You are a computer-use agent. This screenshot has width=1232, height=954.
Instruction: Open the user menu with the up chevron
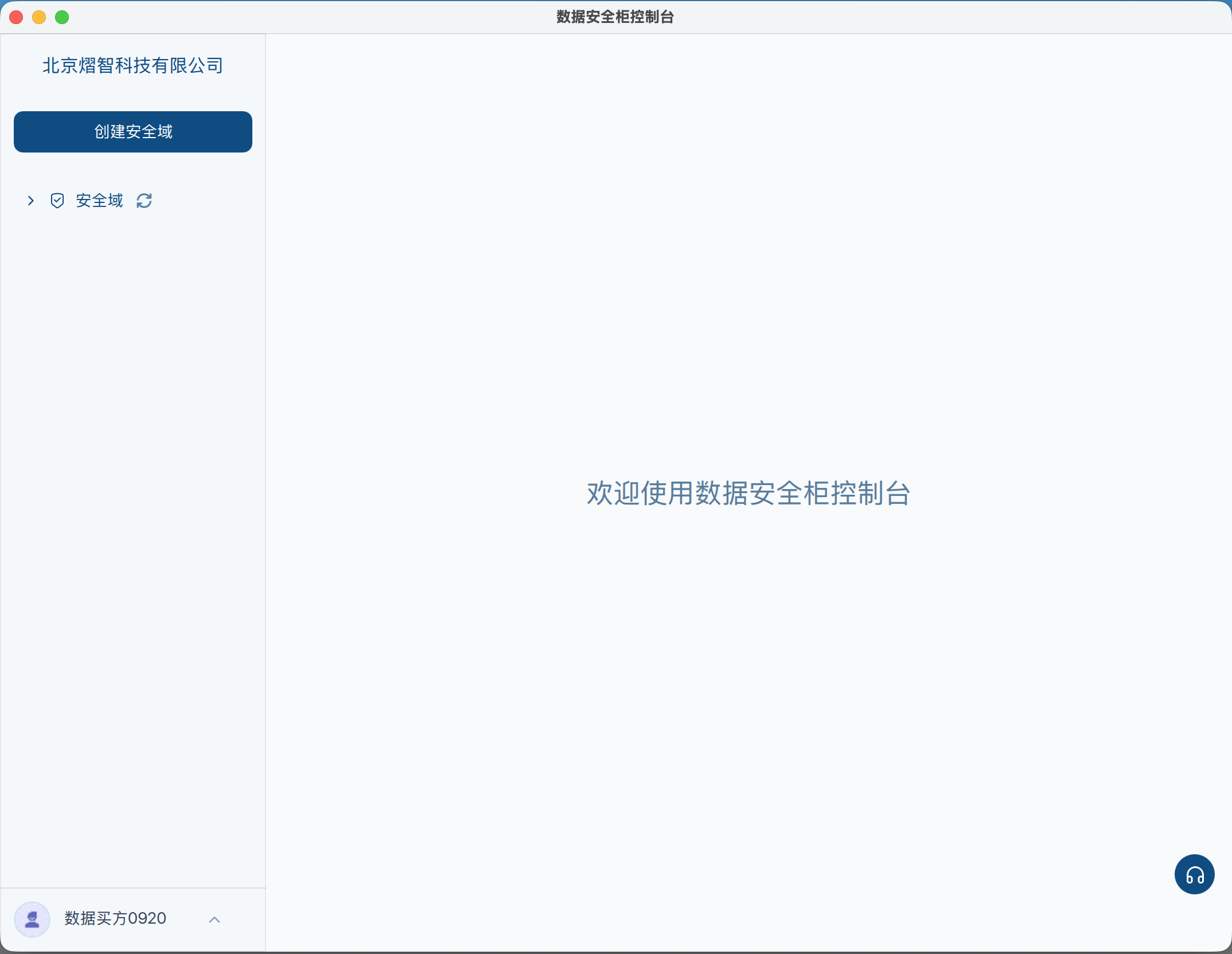[215, 920]
